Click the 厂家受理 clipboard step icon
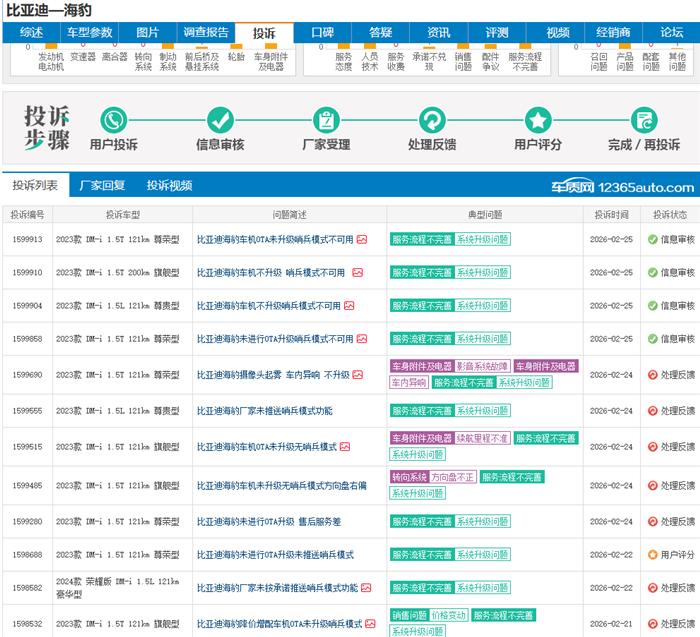The image size is (700, 637). (x=326, y=120)
